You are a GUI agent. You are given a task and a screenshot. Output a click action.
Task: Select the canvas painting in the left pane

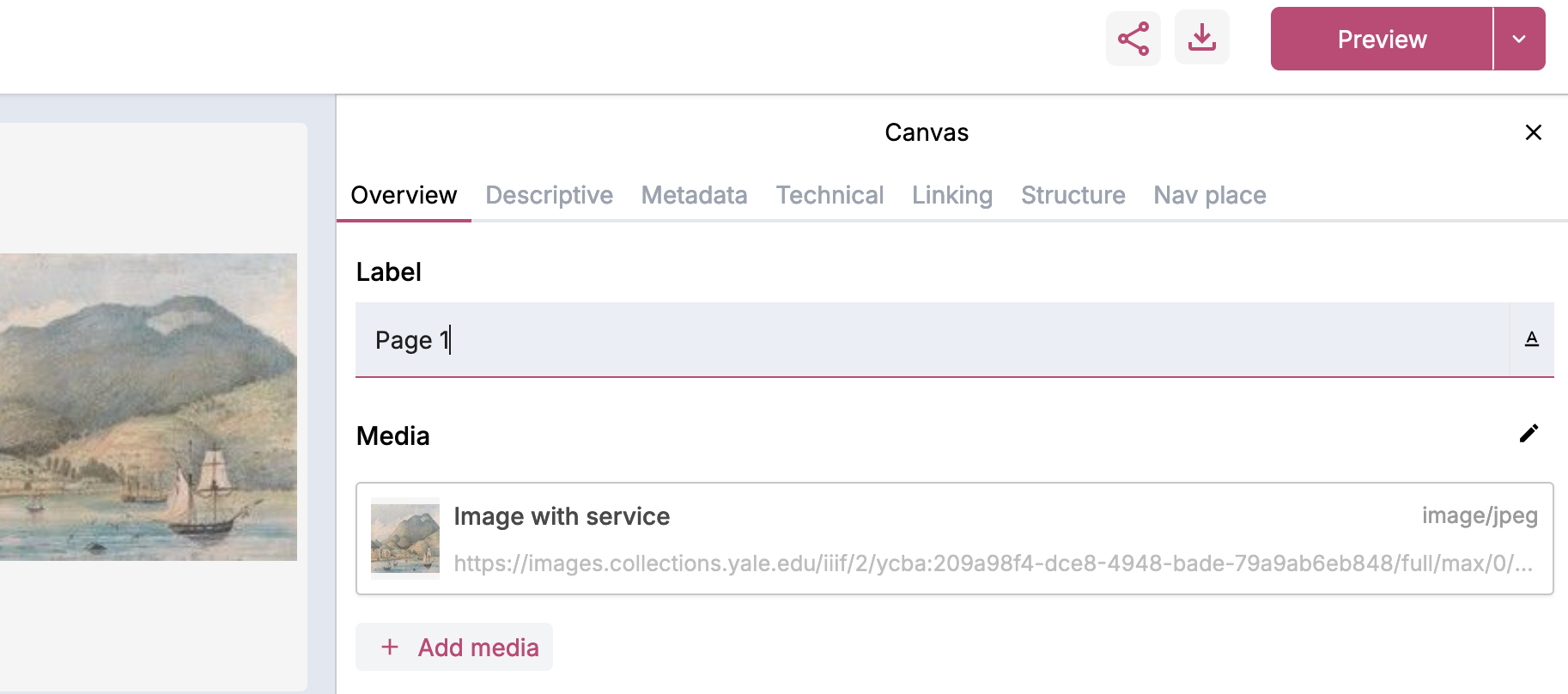149,407
